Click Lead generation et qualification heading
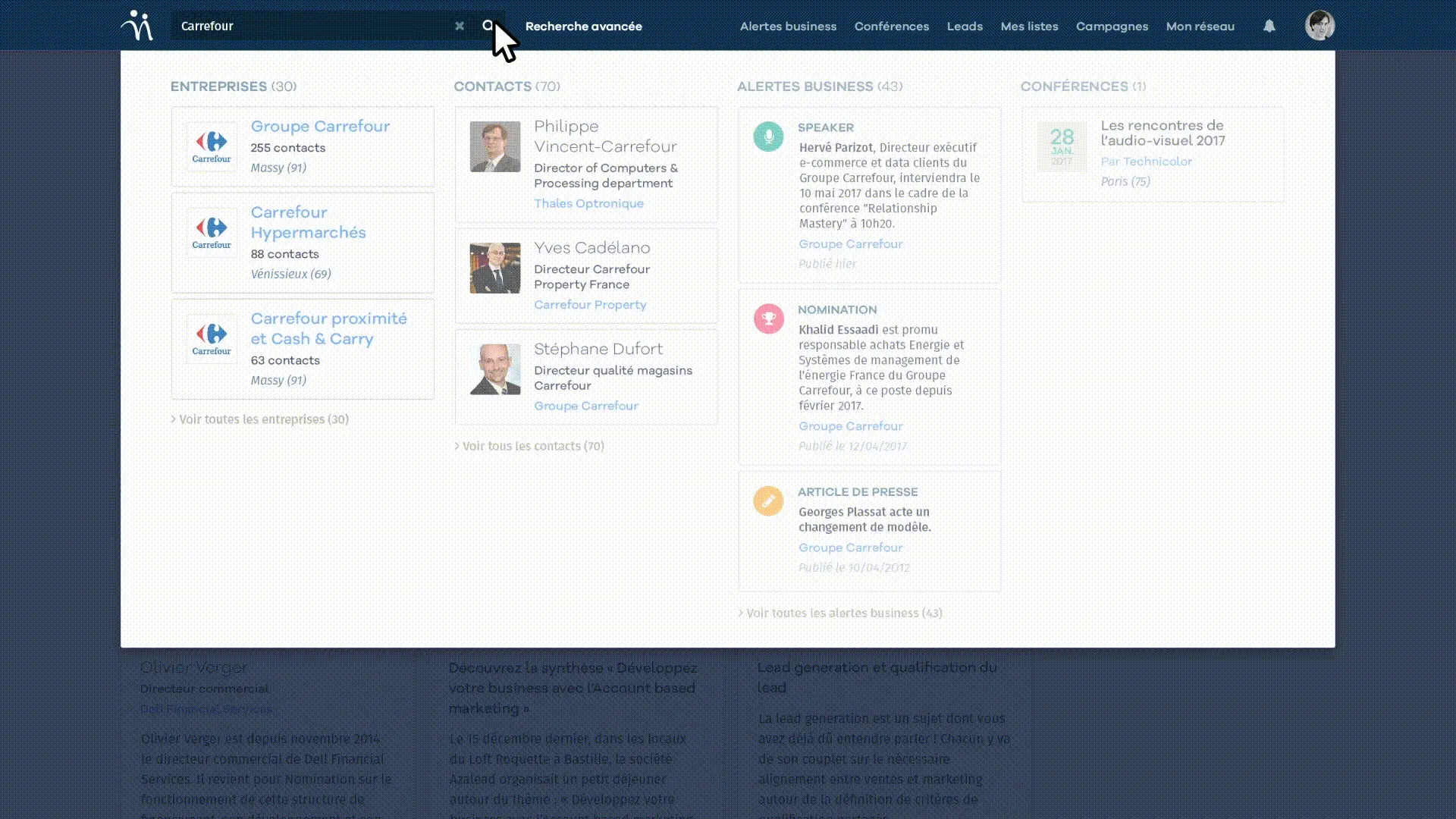 coord(877,677)
